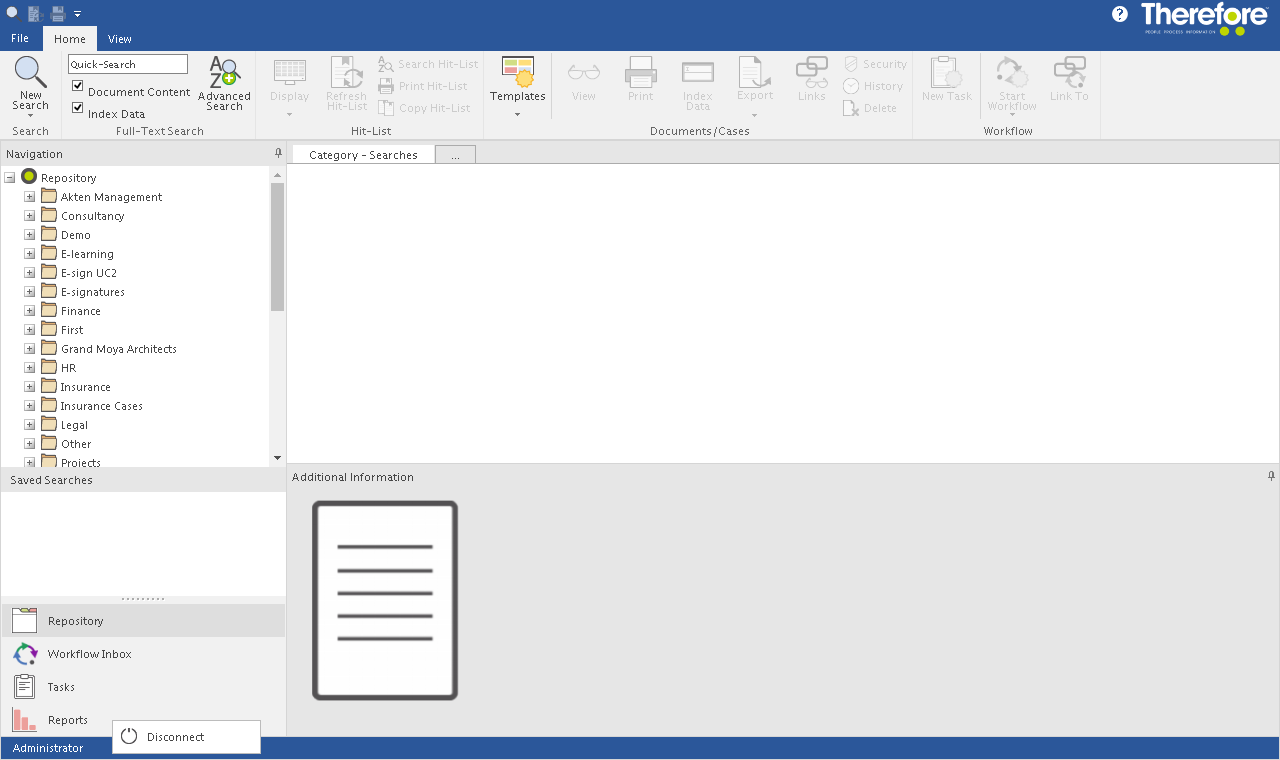The image size is (1280, 760).
Task: Collapse the Repository root node
Action: click(x=10, y=178)
